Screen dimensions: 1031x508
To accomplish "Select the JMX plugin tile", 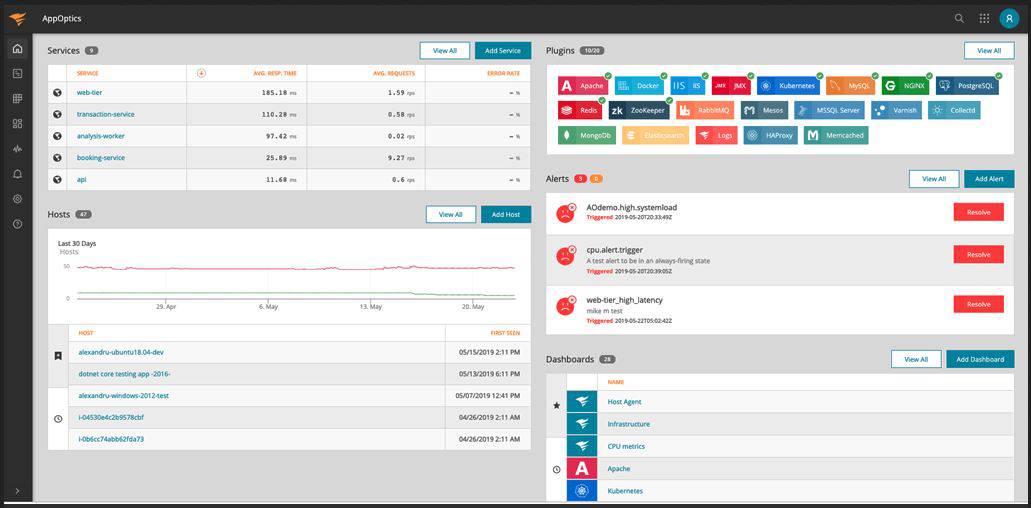I will point(731,85).
